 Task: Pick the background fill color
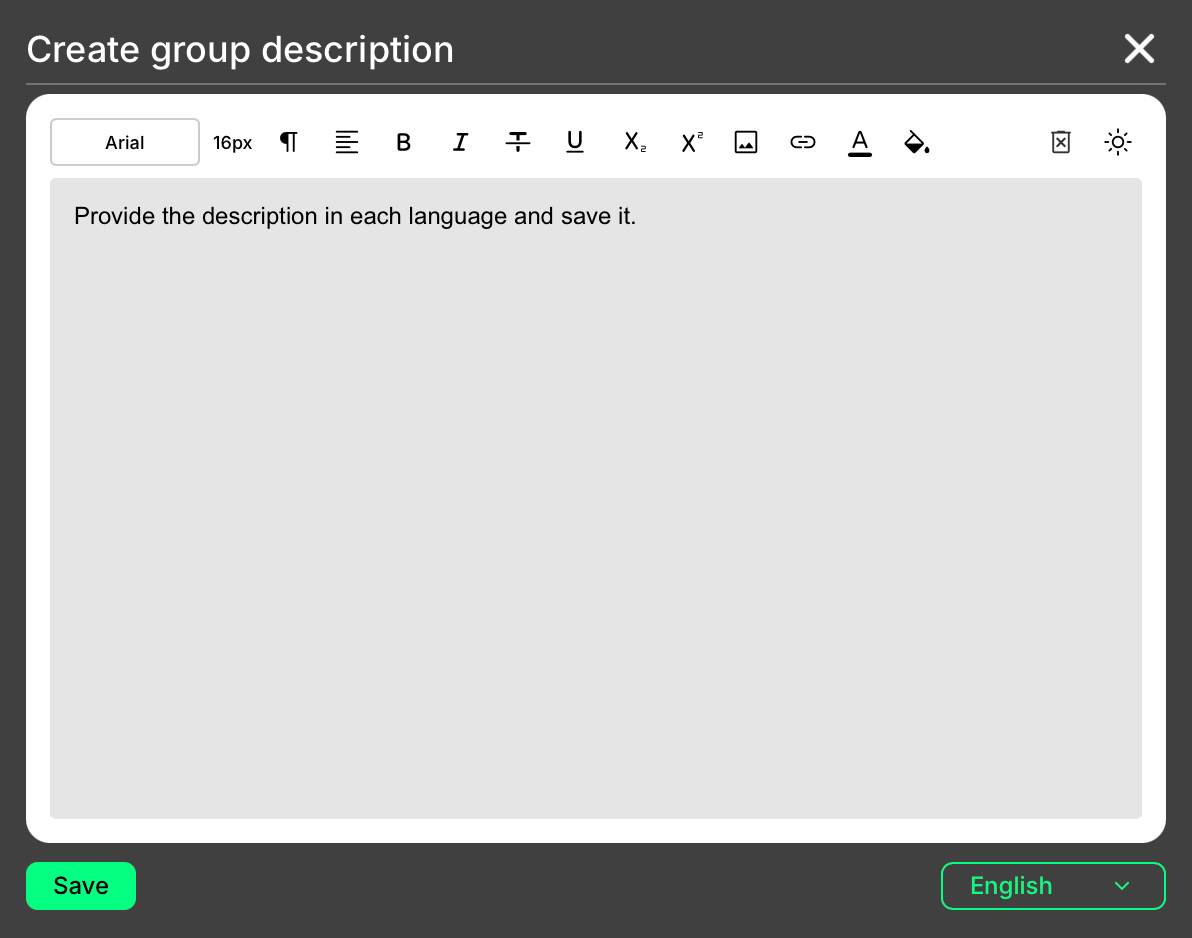tap(917, 142)
